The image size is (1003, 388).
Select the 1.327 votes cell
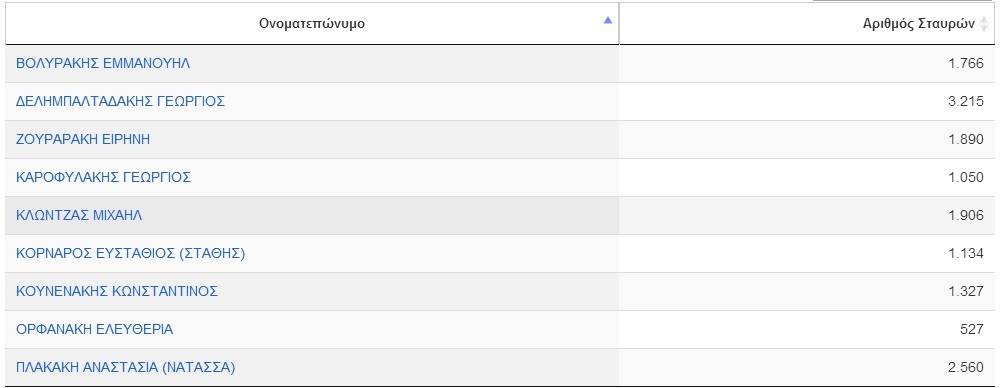click(807, 291)
